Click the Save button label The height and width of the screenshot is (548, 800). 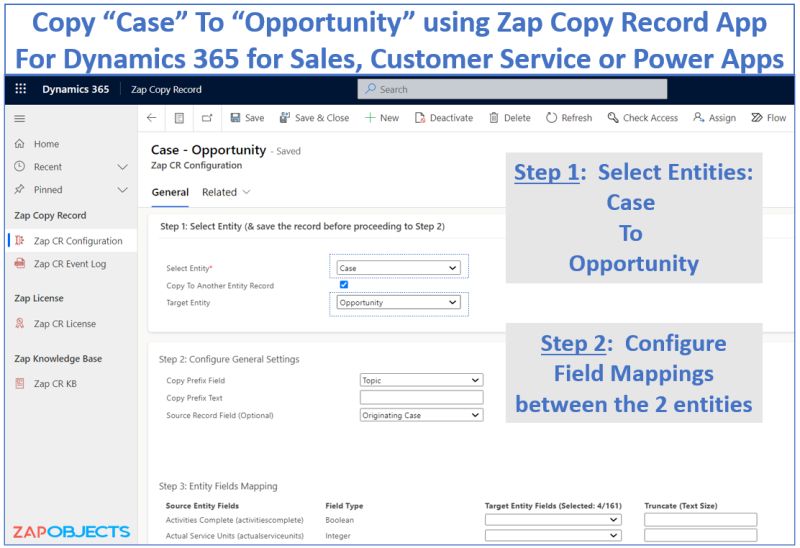click(255, 118)
